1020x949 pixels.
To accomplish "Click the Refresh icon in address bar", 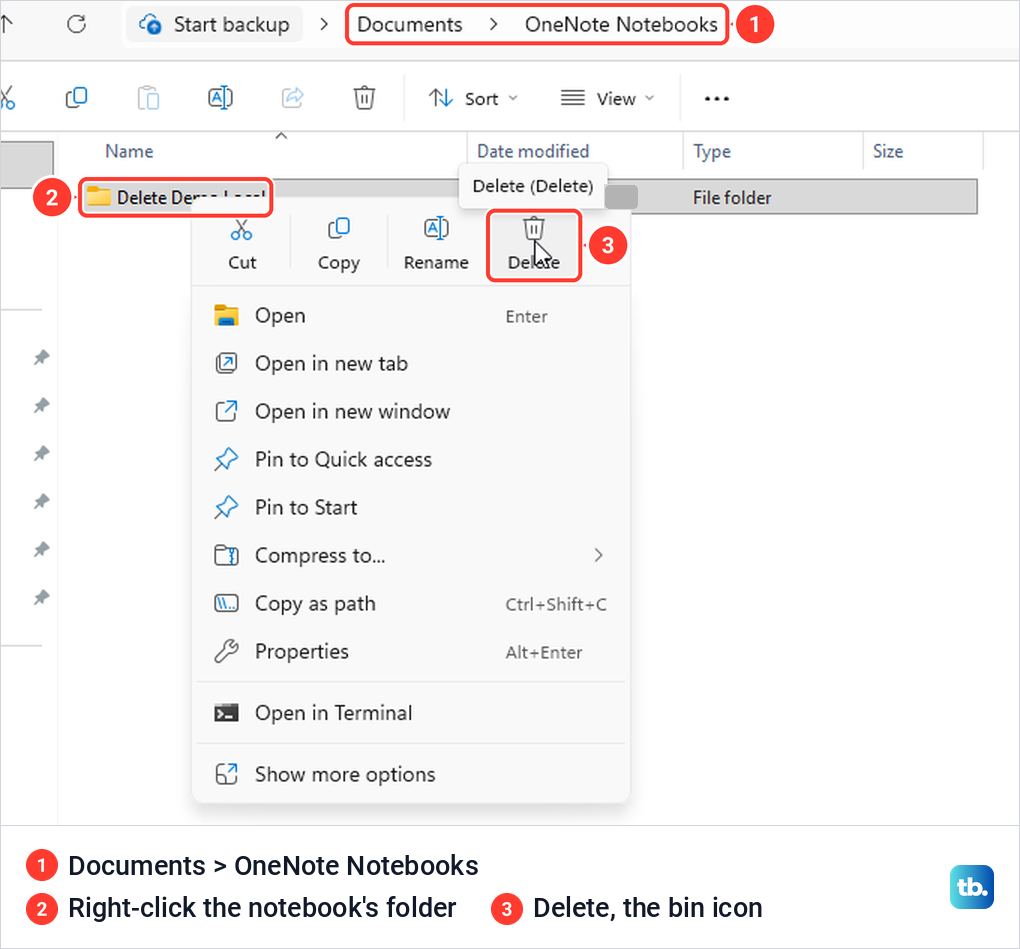I will coord(77,25).
